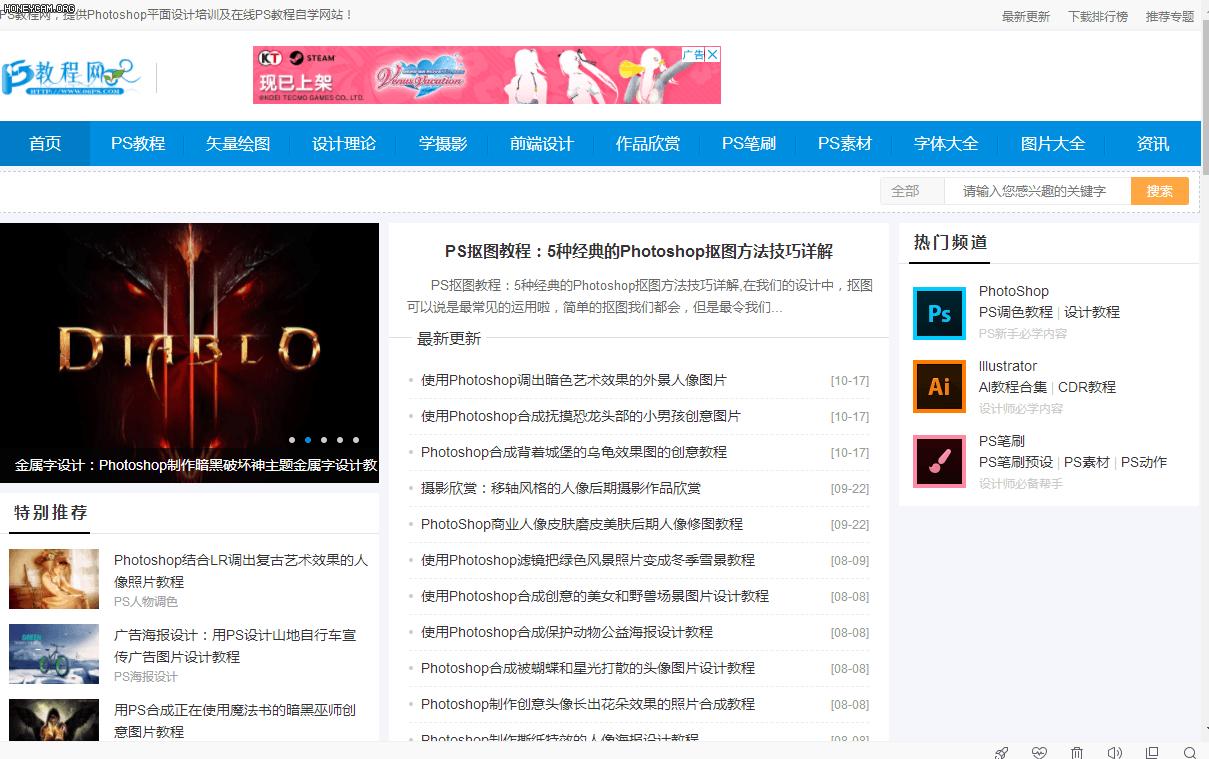Click the heartbeat icon in bottom toolbar
1209x759 pixels.
[x=1039, y=751]
